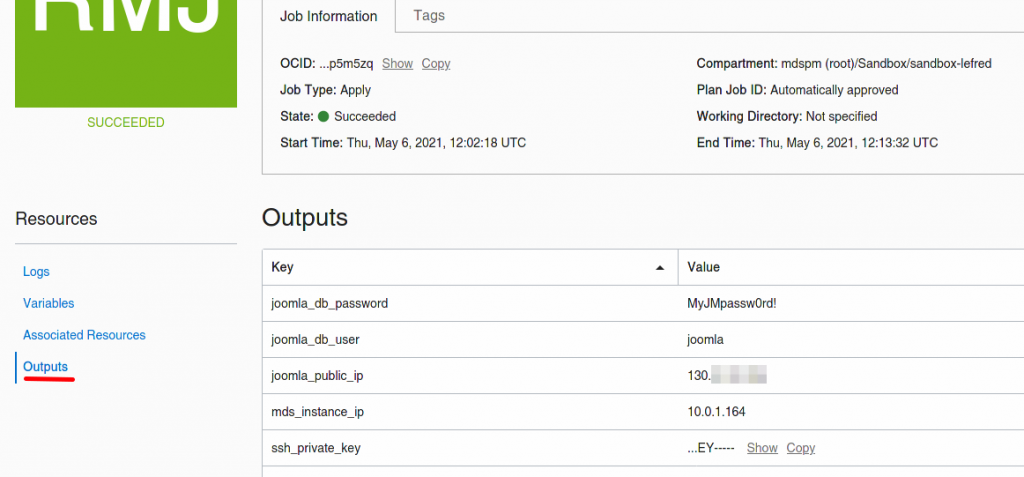Click the Job Type Apply text
This screenshot has height=477, width=1024.
click(x=355, y=90)
